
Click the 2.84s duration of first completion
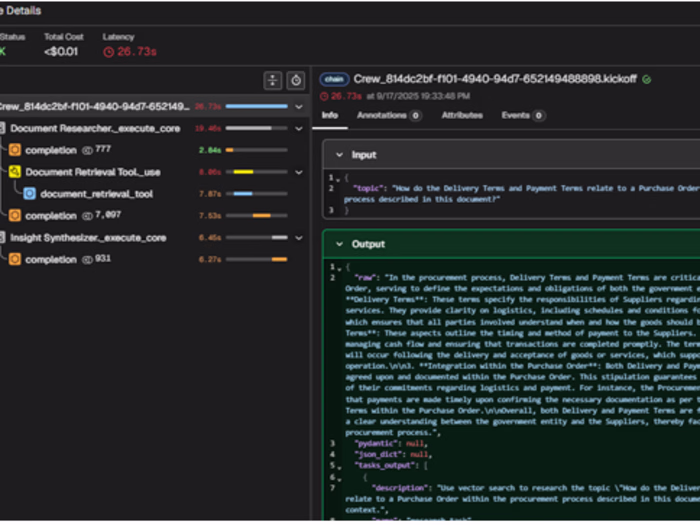[x=210, y=150]
